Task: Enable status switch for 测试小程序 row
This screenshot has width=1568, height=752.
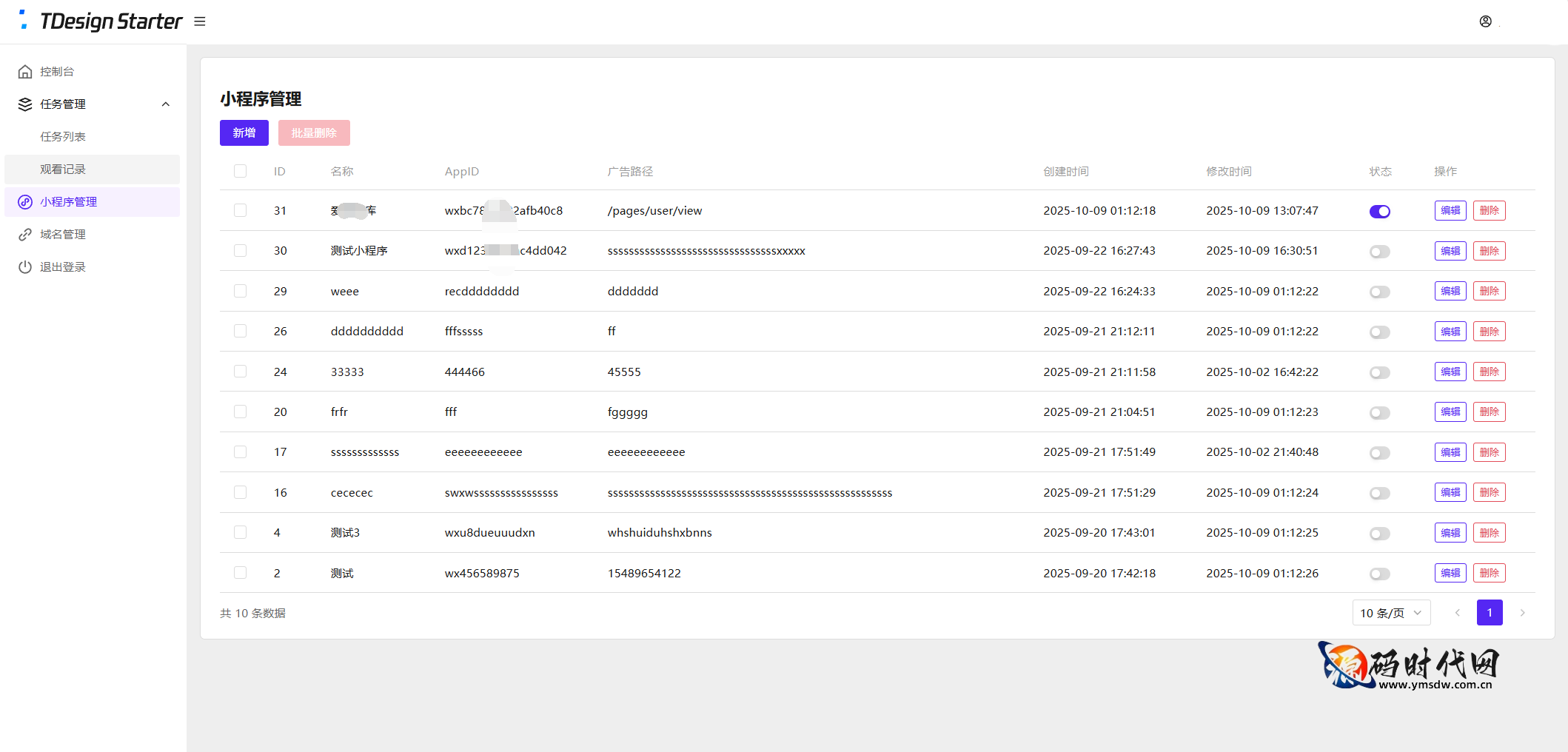Action: click(1379, 252)
